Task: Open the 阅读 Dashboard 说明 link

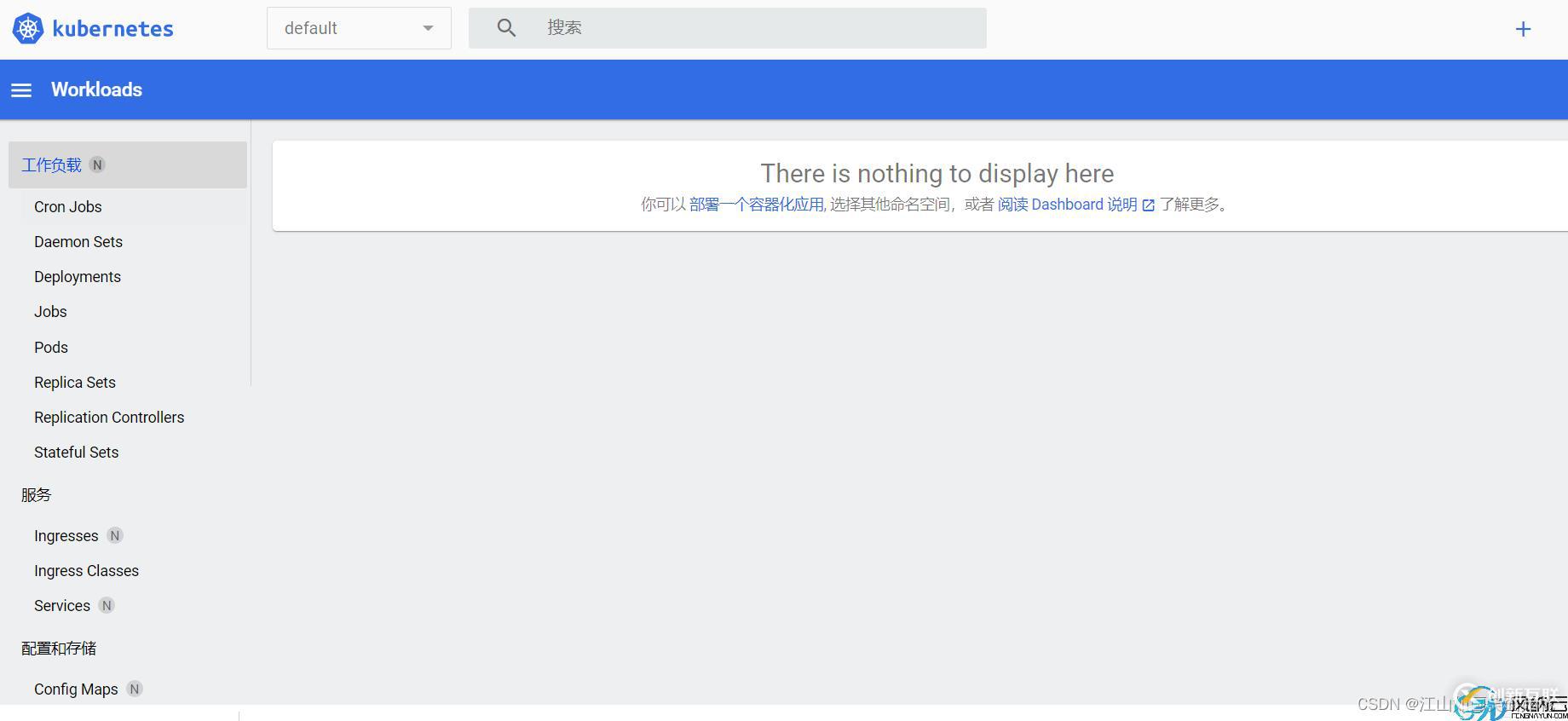Action: coord(1067,205)
